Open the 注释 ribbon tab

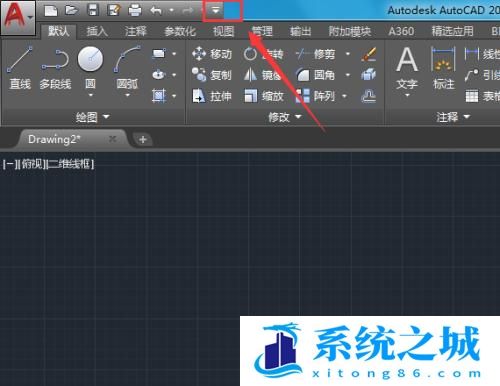click(x=136, y=31)
